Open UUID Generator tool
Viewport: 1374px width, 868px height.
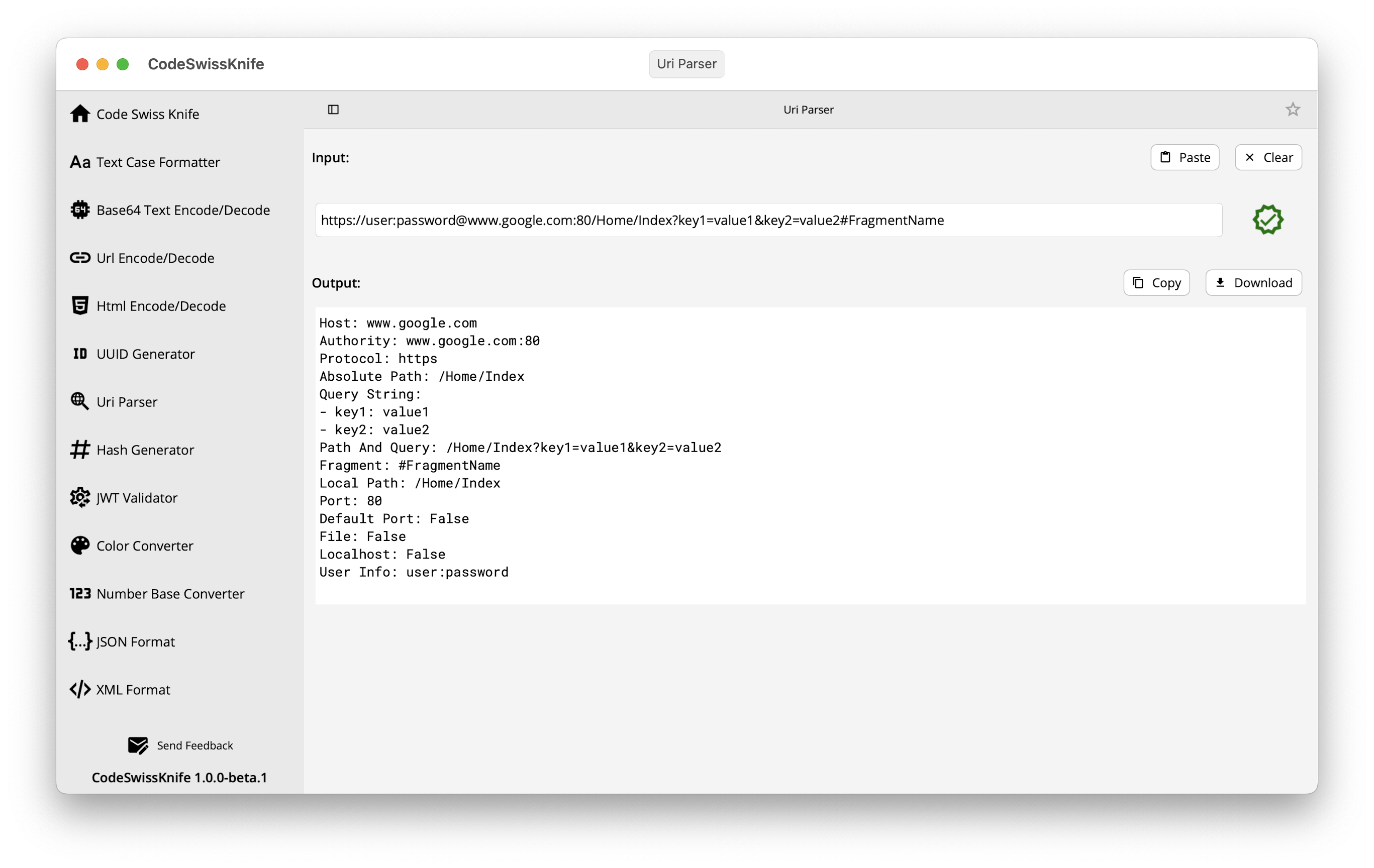(146, 354)
